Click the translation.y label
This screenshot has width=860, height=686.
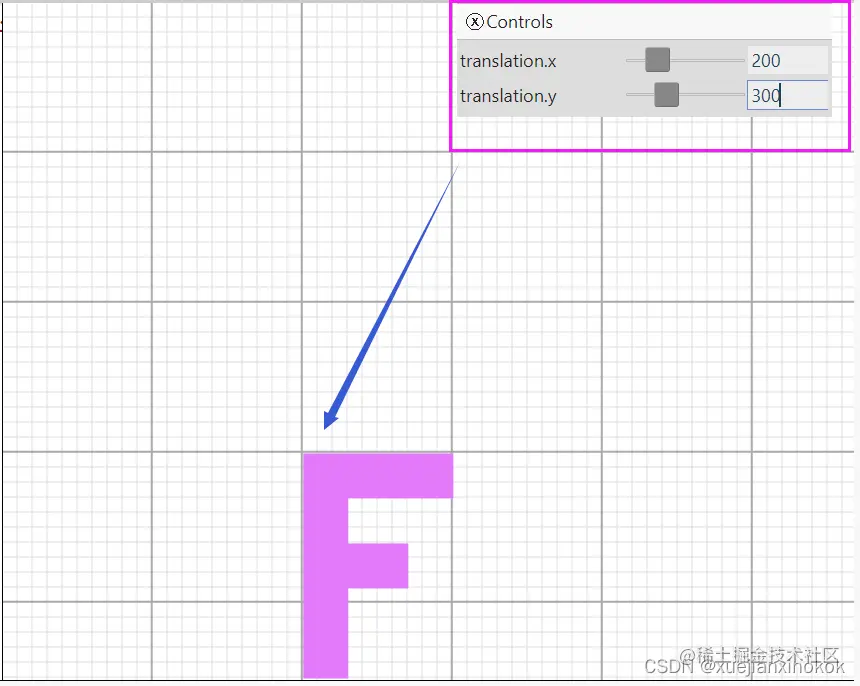click(x=508, y=96)
